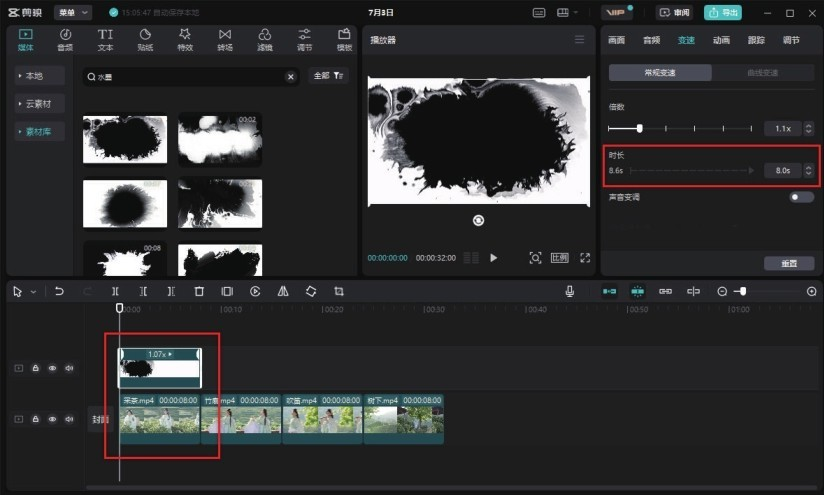Screen dimensions: 824x495
Task: Select the mirror flip tool
Action: point(283,291)
